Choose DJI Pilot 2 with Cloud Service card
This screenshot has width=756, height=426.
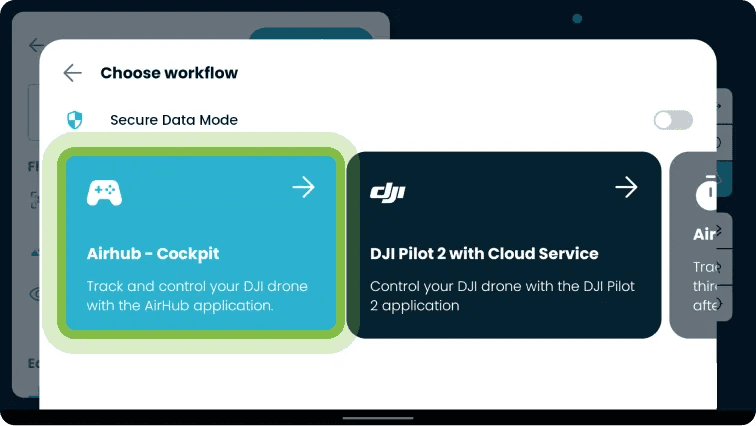click(503, 245)
